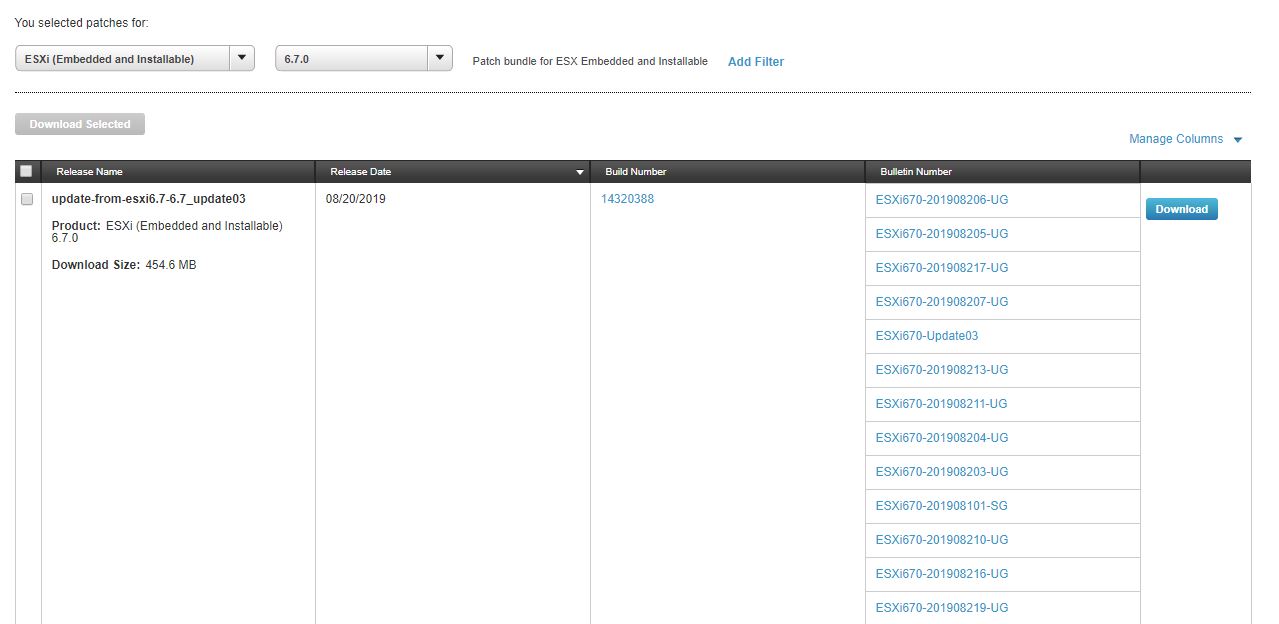Sort by Build Number column header
The image size is (1279, 624).
click(x=728, y=171)
